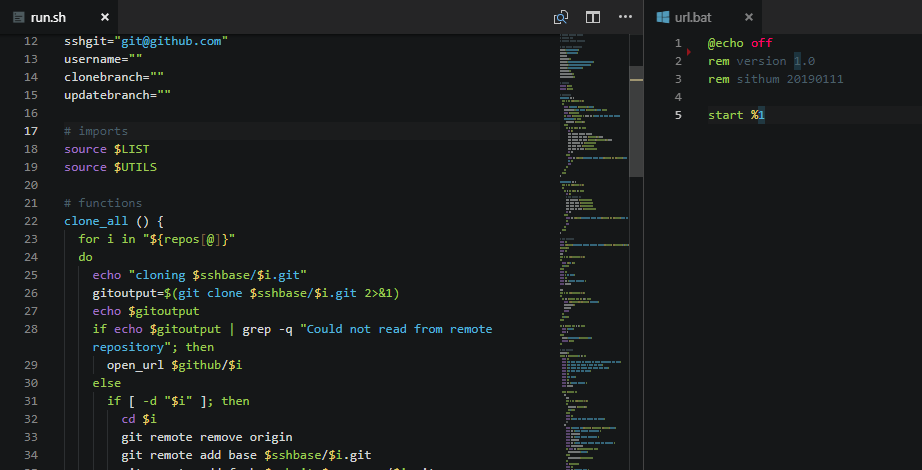Screen dimensions: 922x470
Task: Click the "gitoutput=$(git clone" line
Action: 246,293
